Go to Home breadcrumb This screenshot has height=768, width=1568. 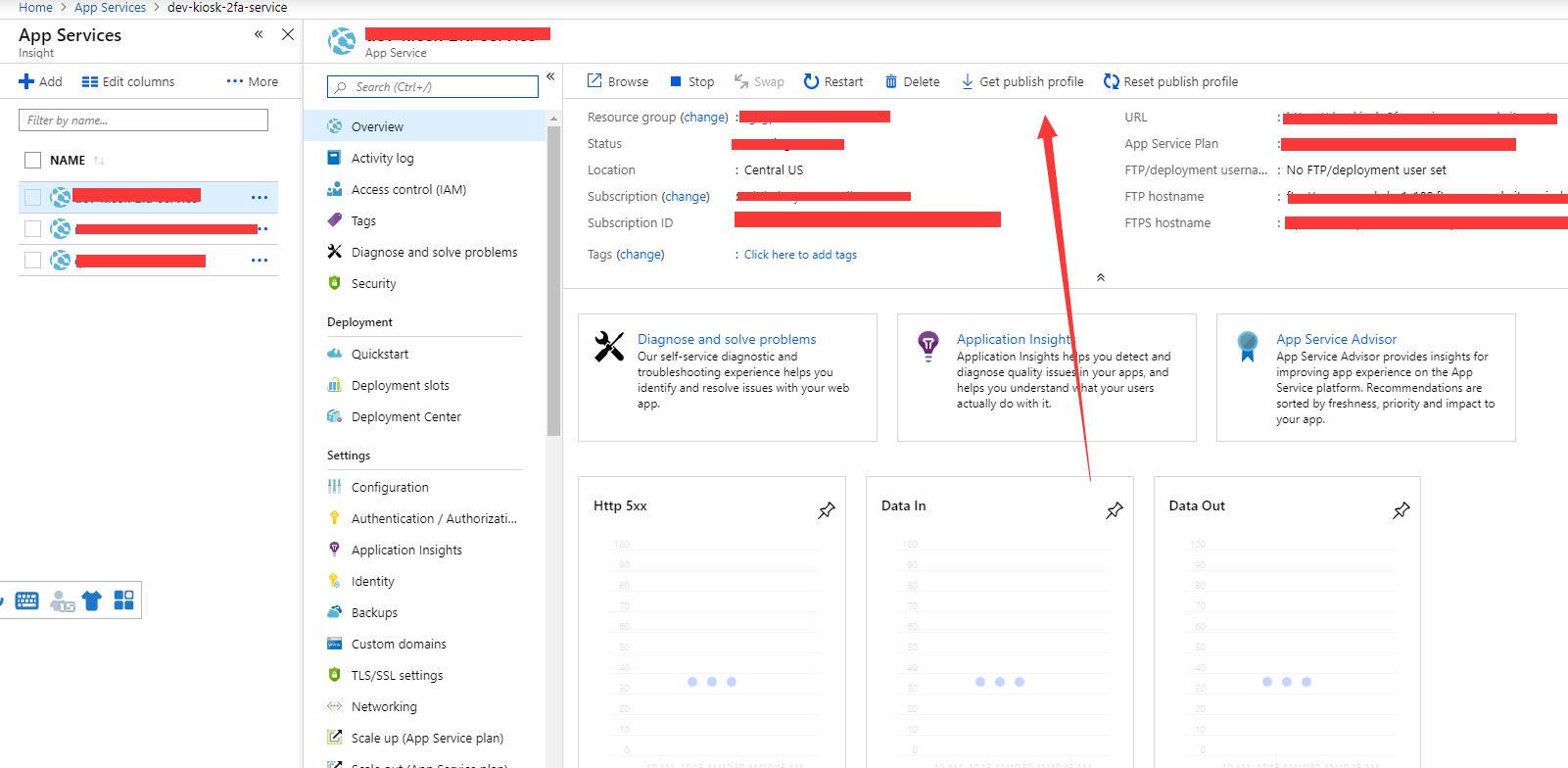[35, 7]
